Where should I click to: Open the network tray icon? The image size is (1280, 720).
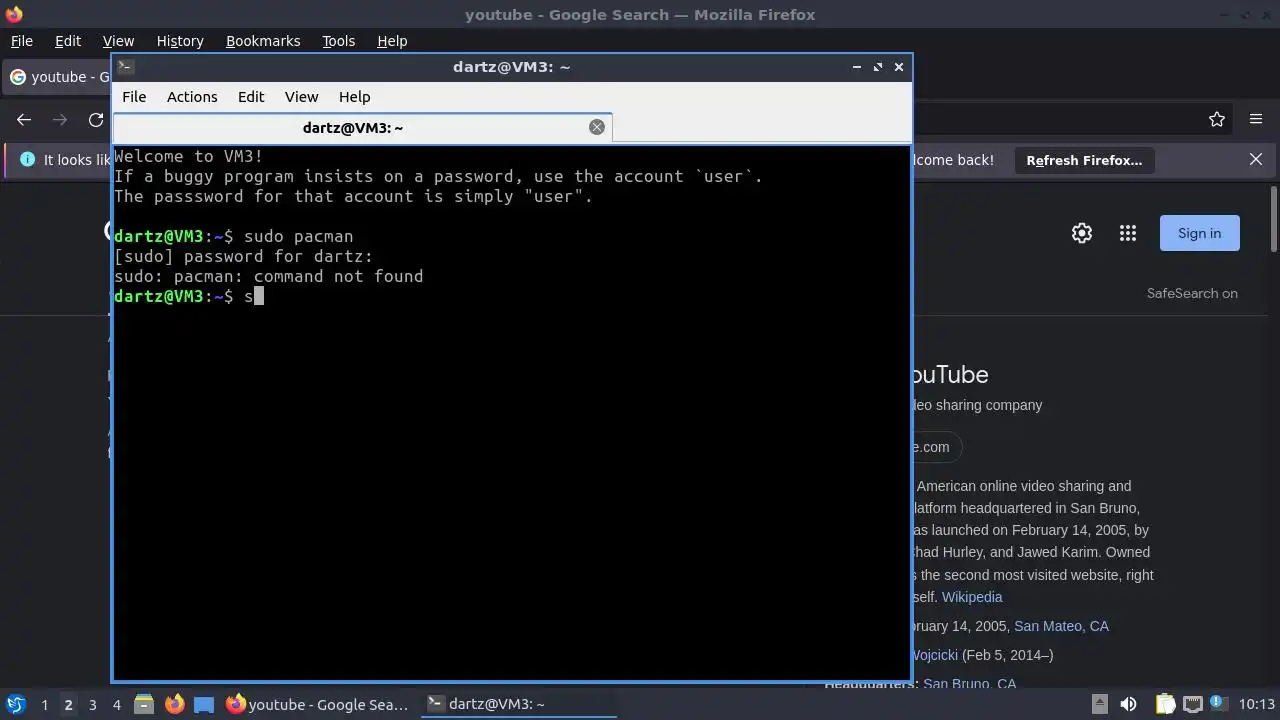click(1192, 704)
